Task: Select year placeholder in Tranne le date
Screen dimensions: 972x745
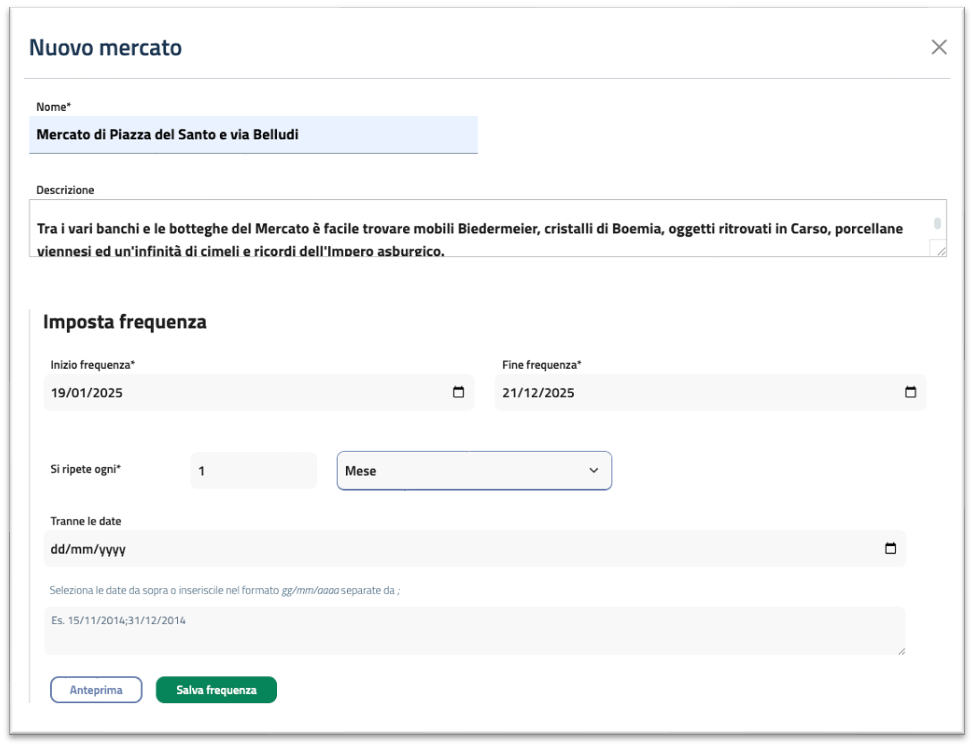Action: coord(110,549)
